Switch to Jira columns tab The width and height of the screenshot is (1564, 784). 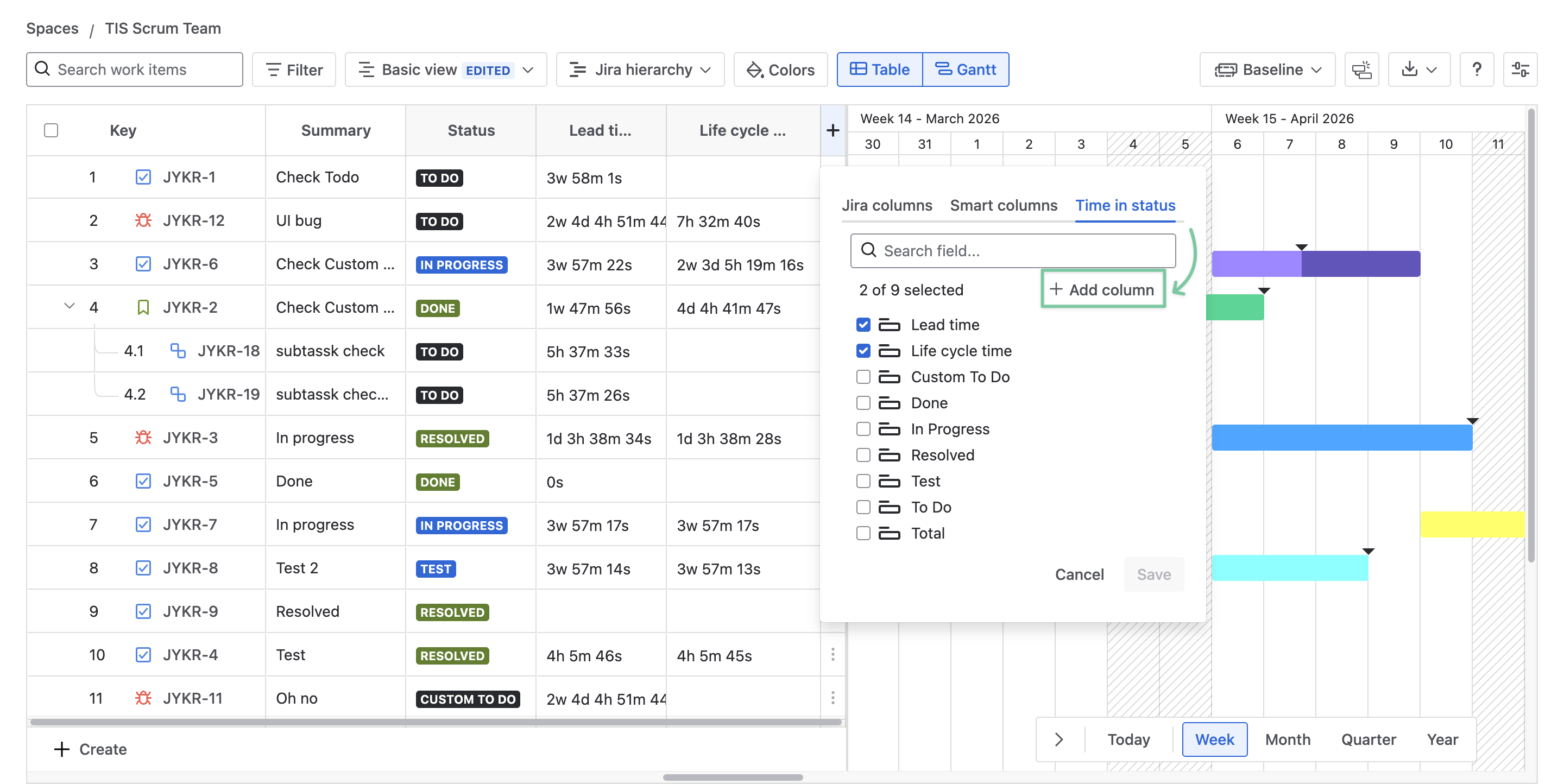click(886, 205)
